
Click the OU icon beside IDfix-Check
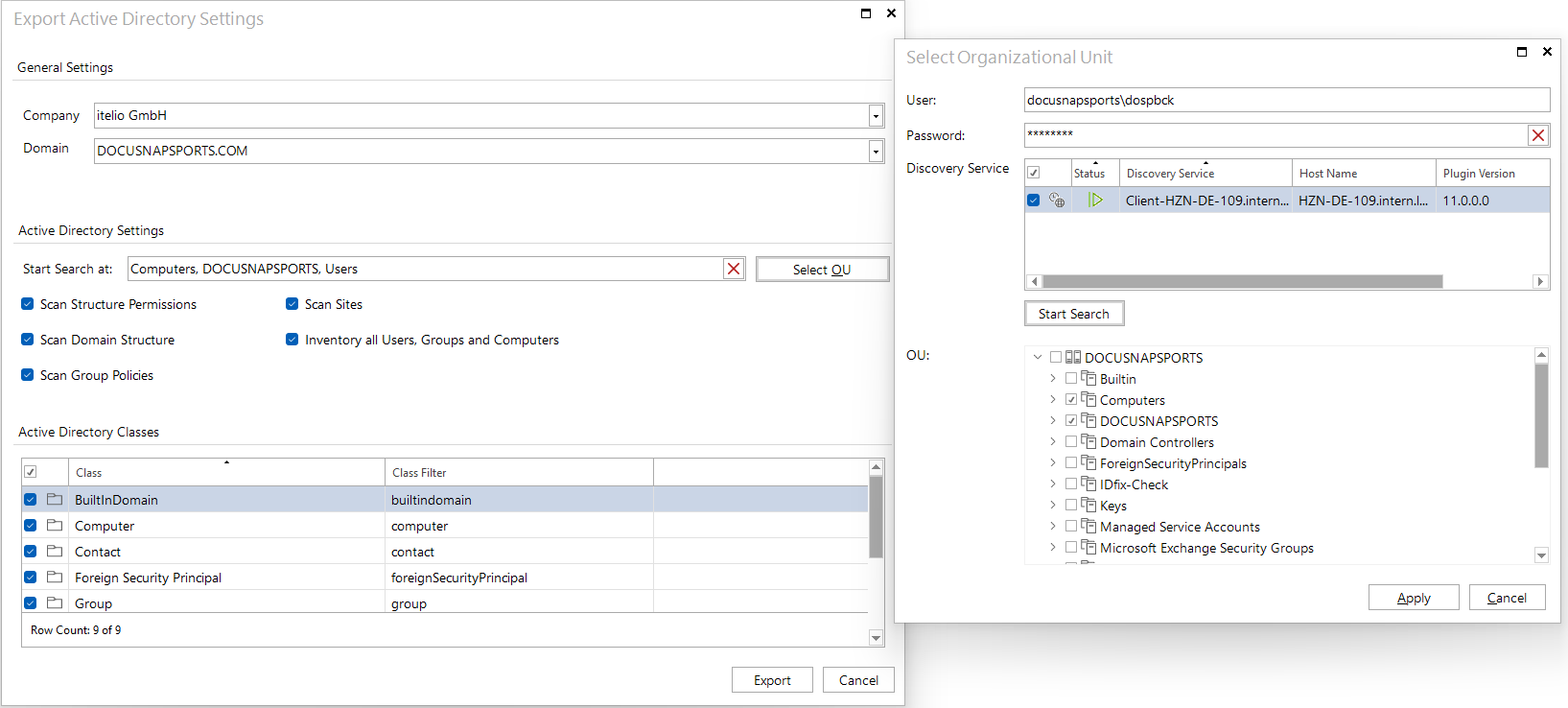[x=1088, y=484]
